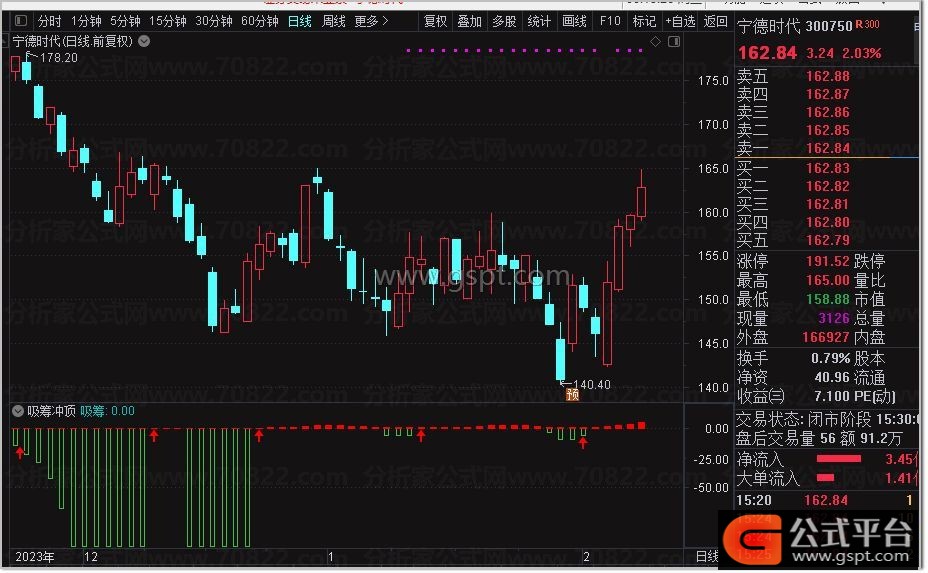Switch to 日线 daily chart
928x573 pixels.
coord(299,21)
